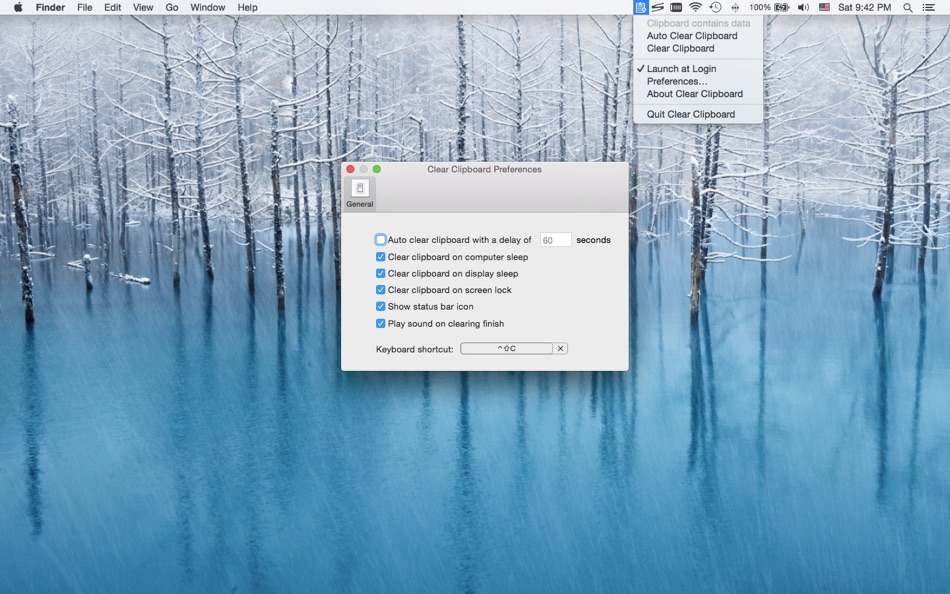This screenshot has height=594, width=950.
Task: Click the Clear Clipboard status bar icon
Action: (640, 7)
